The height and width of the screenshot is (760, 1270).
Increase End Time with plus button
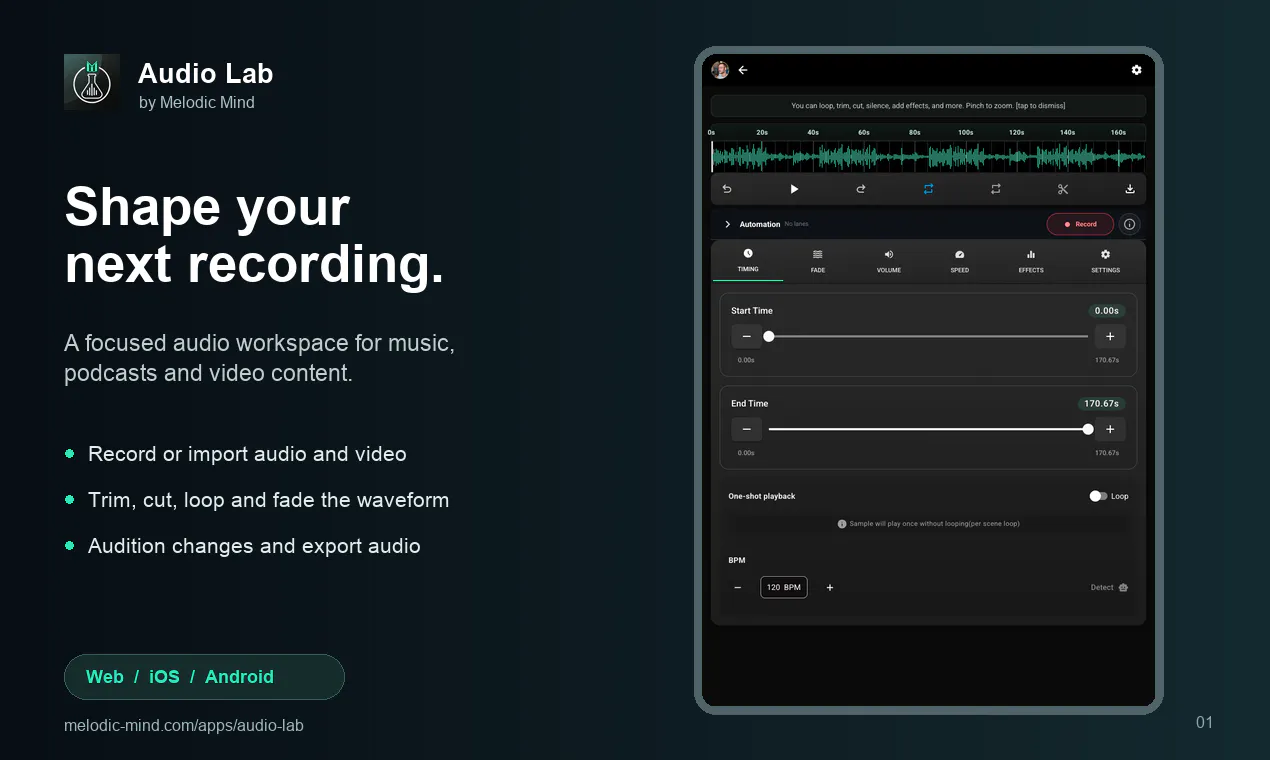tap(1110, 429)
